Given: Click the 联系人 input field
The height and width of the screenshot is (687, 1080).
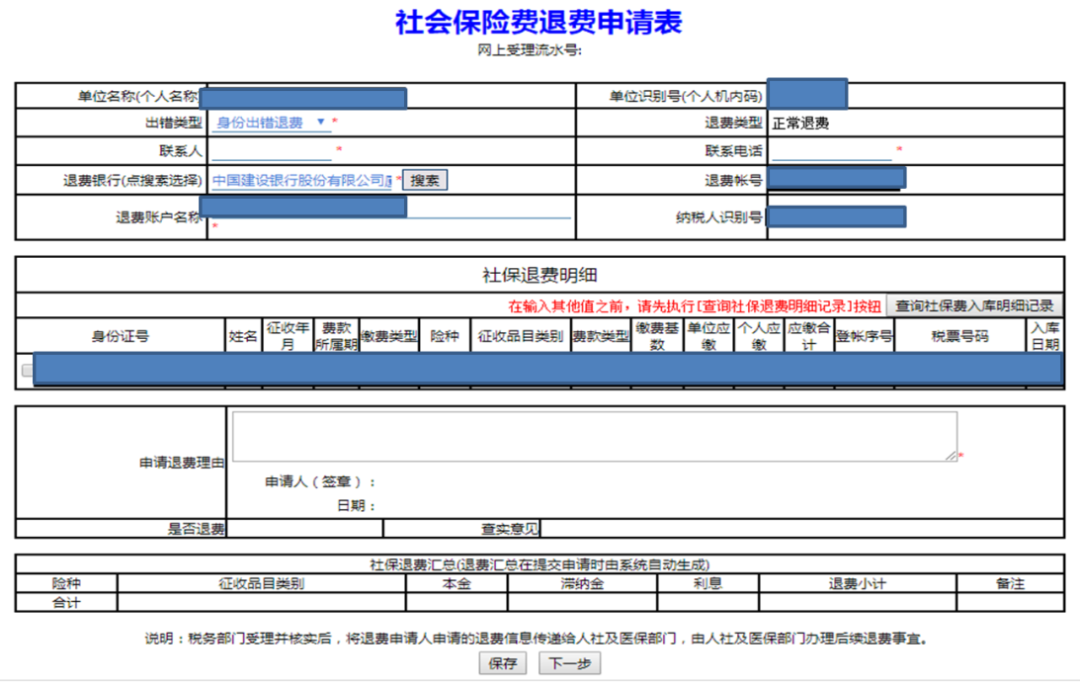Looking at the screenshot, I should pos(272,151).
